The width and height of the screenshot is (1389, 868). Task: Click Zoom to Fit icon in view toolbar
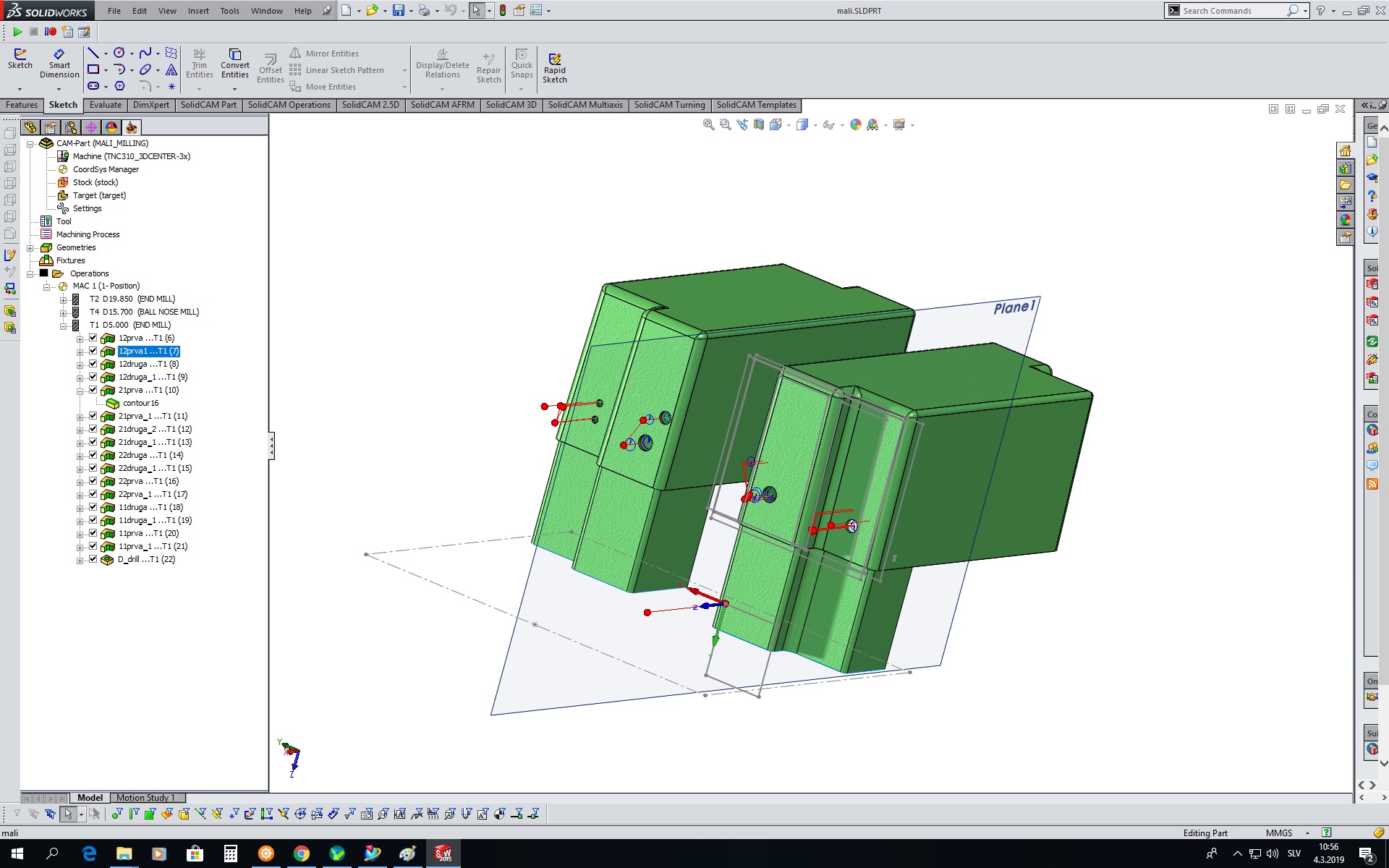coord(708,124)
